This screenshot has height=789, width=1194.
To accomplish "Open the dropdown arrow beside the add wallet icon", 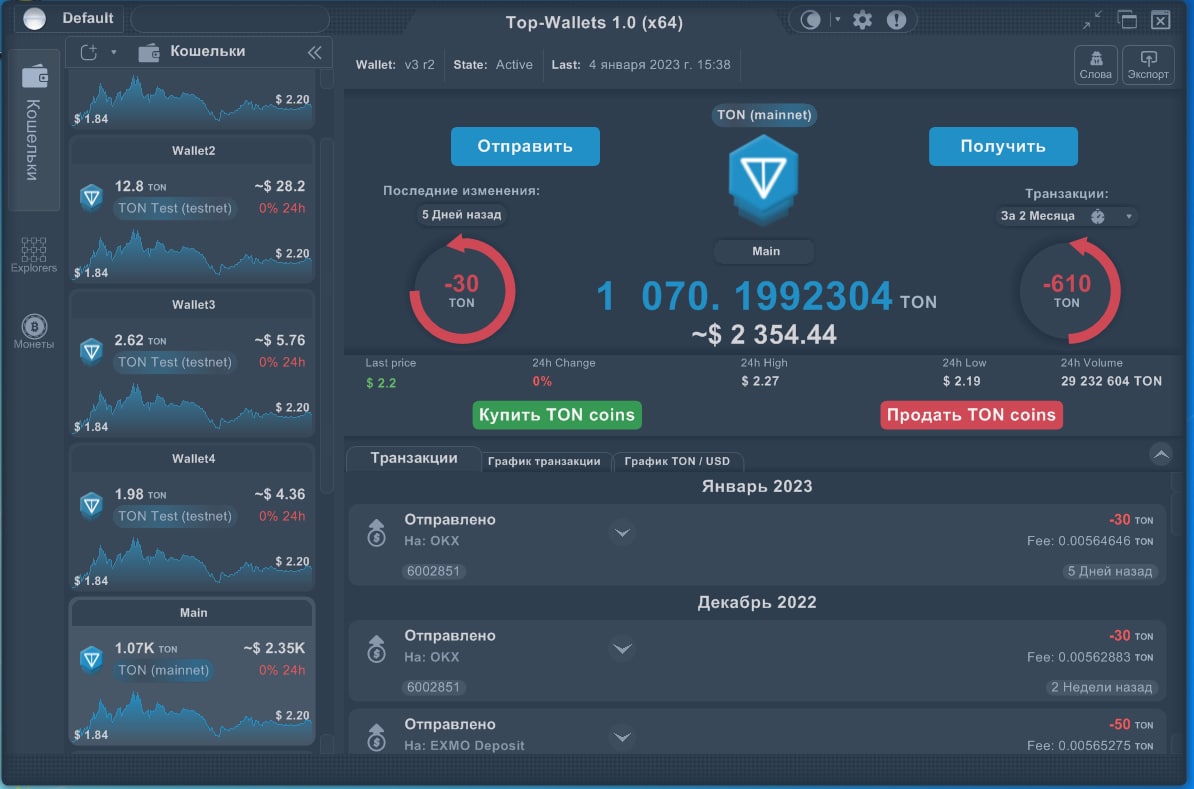I will 113,52.
